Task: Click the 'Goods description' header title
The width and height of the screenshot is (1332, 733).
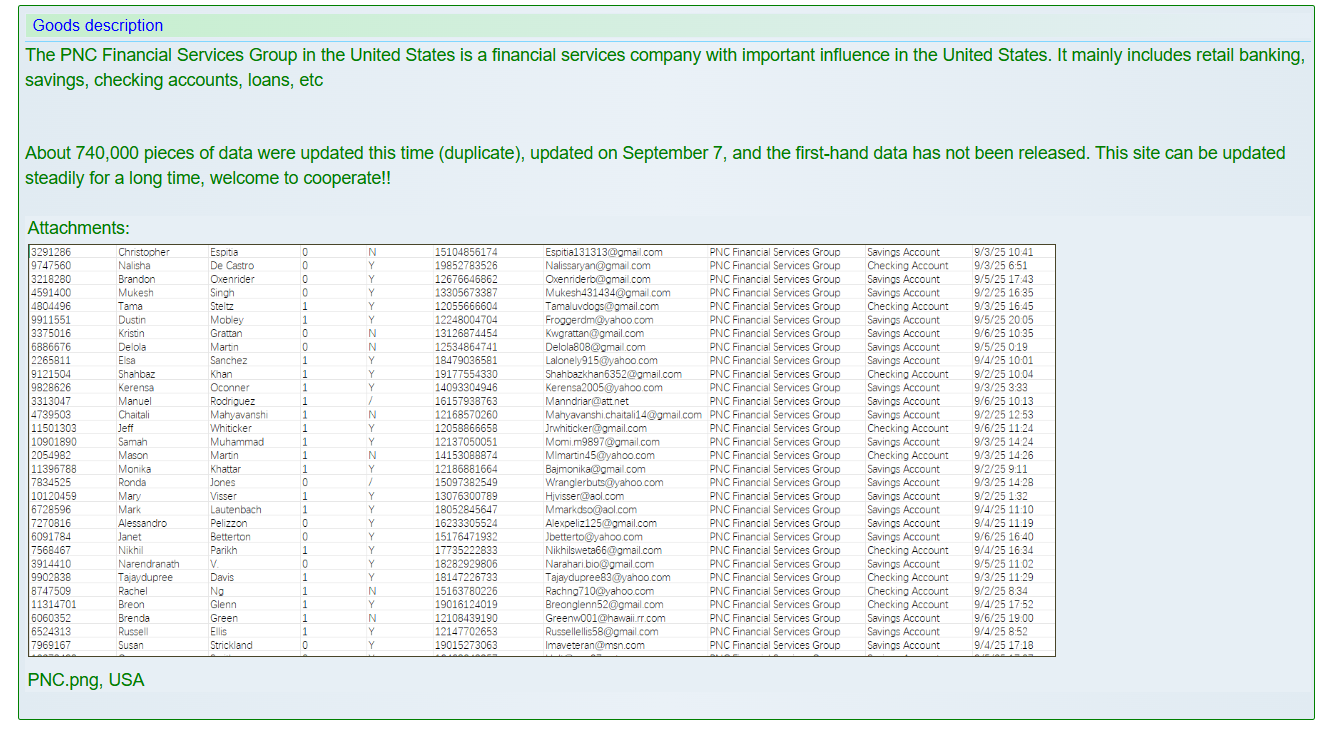Action: [98, 26]
